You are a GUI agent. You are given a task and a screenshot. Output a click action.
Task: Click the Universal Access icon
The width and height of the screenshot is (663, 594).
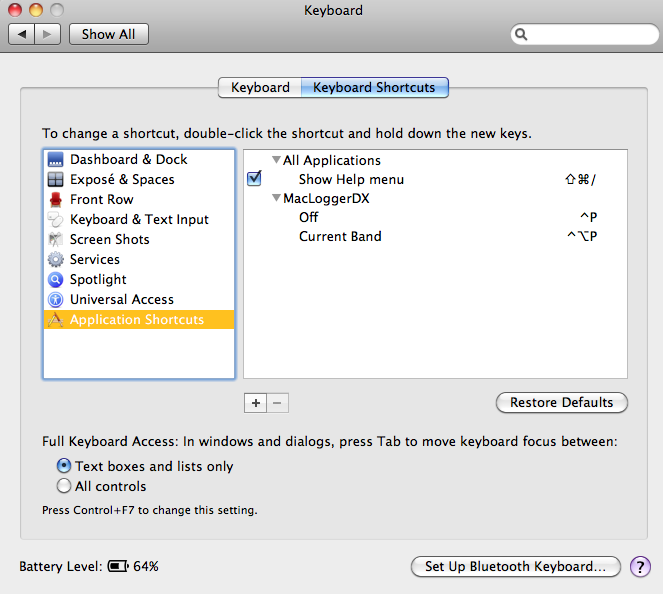click(x=55, y=299)
